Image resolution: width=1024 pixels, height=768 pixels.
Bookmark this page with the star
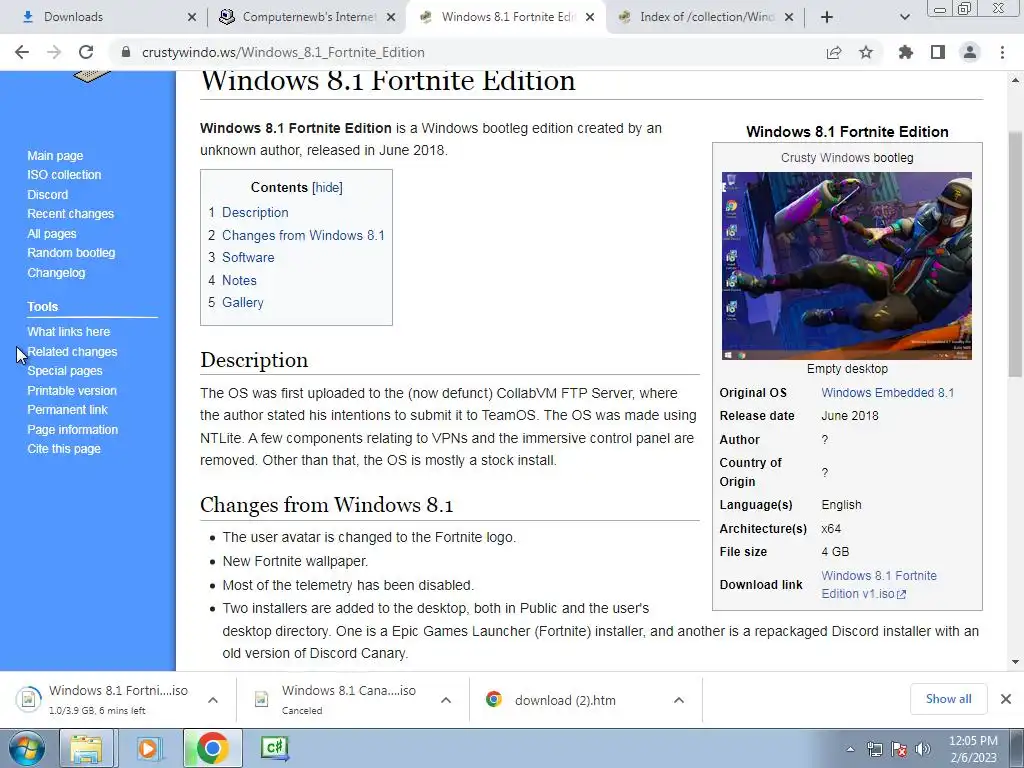click(866, 52)
